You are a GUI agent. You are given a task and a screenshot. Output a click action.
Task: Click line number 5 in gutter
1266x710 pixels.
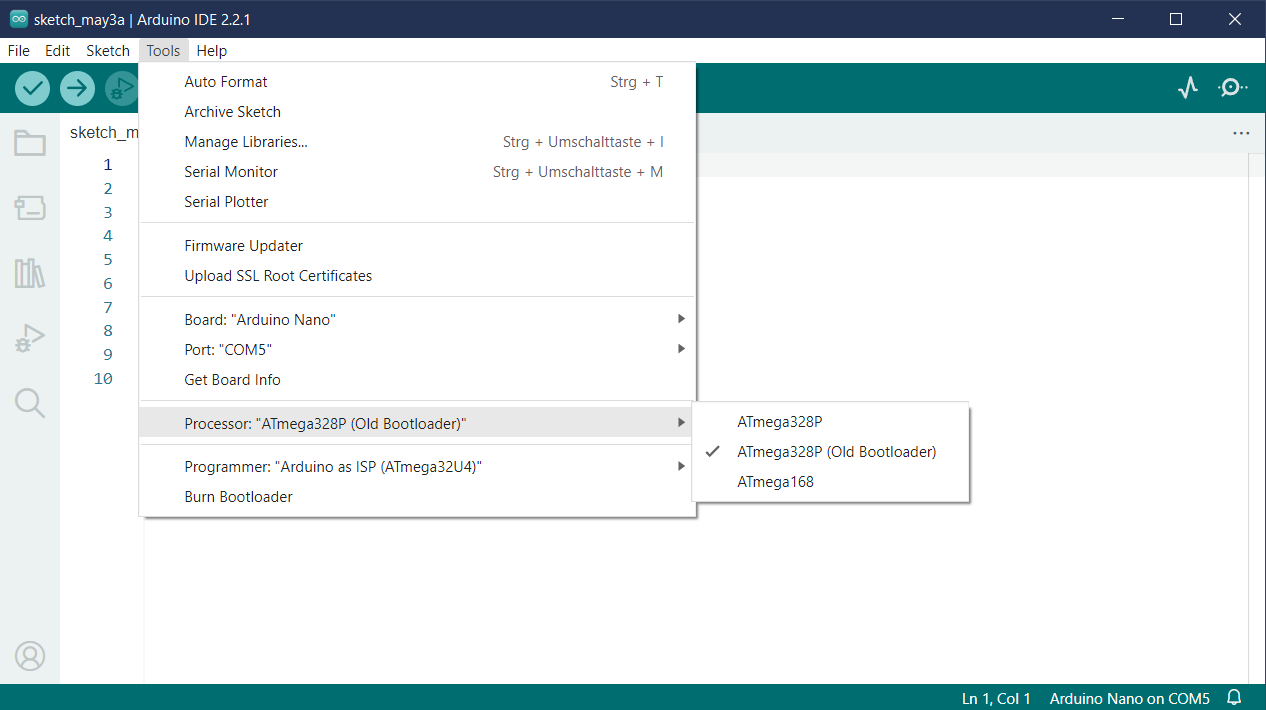tap(108, 260)
